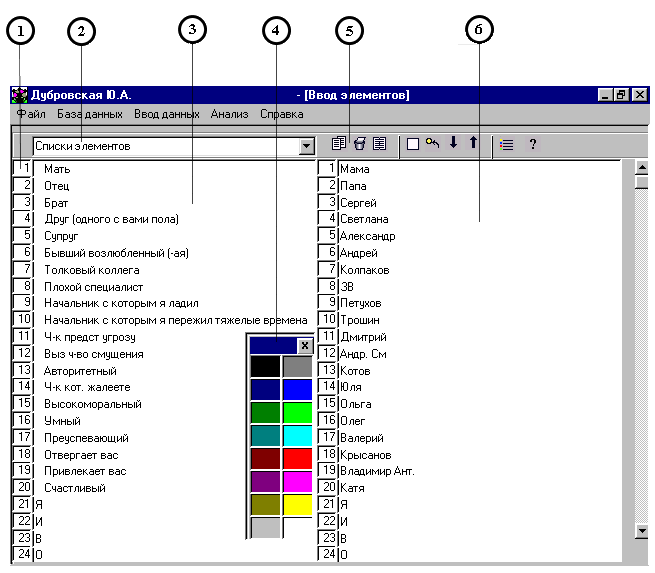Click the Светлана element field
655x573 pixels.
pyautogui.click(x=480, y=219)
